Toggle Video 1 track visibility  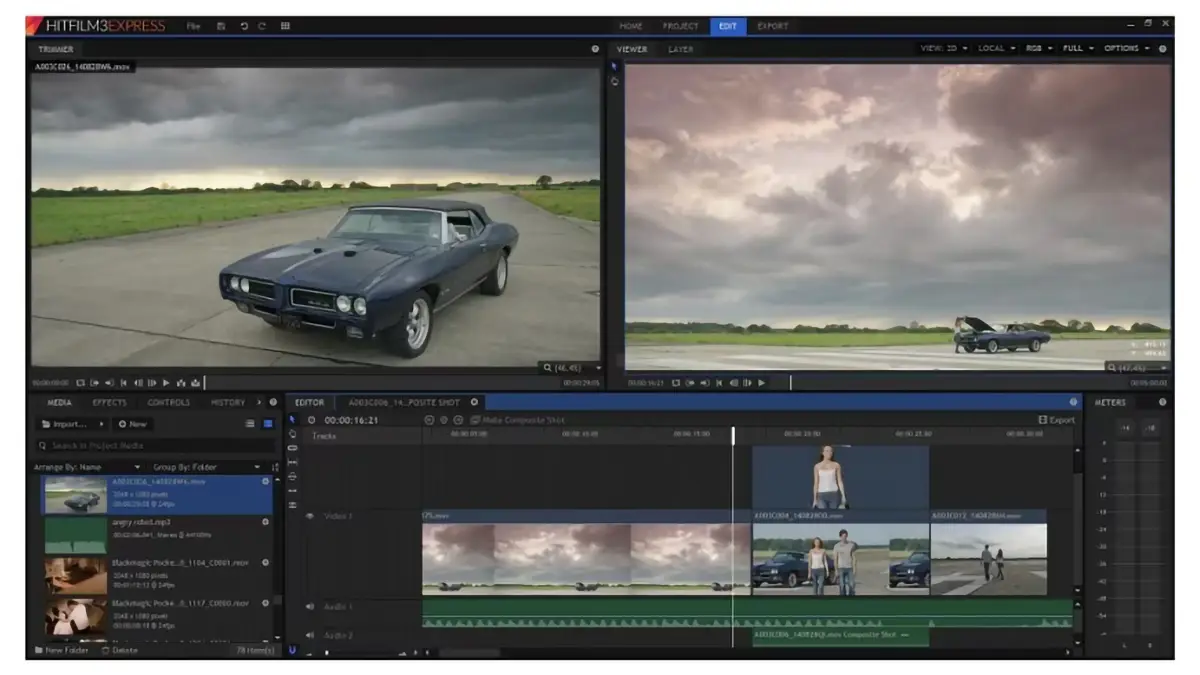(x=310, y=516)
